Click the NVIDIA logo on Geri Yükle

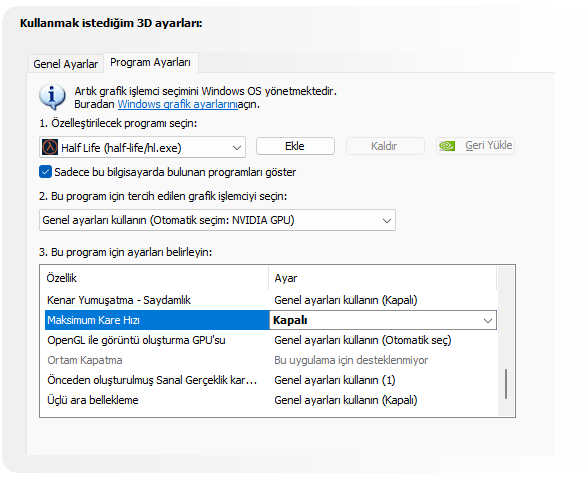point(447,146)
